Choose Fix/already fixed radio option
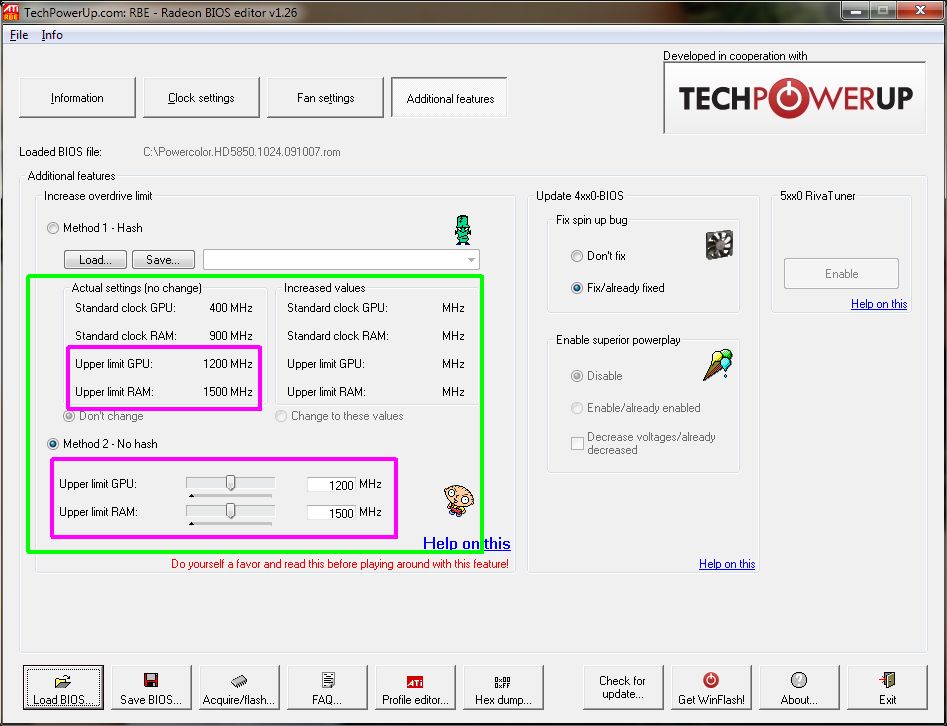 point(577,288)
